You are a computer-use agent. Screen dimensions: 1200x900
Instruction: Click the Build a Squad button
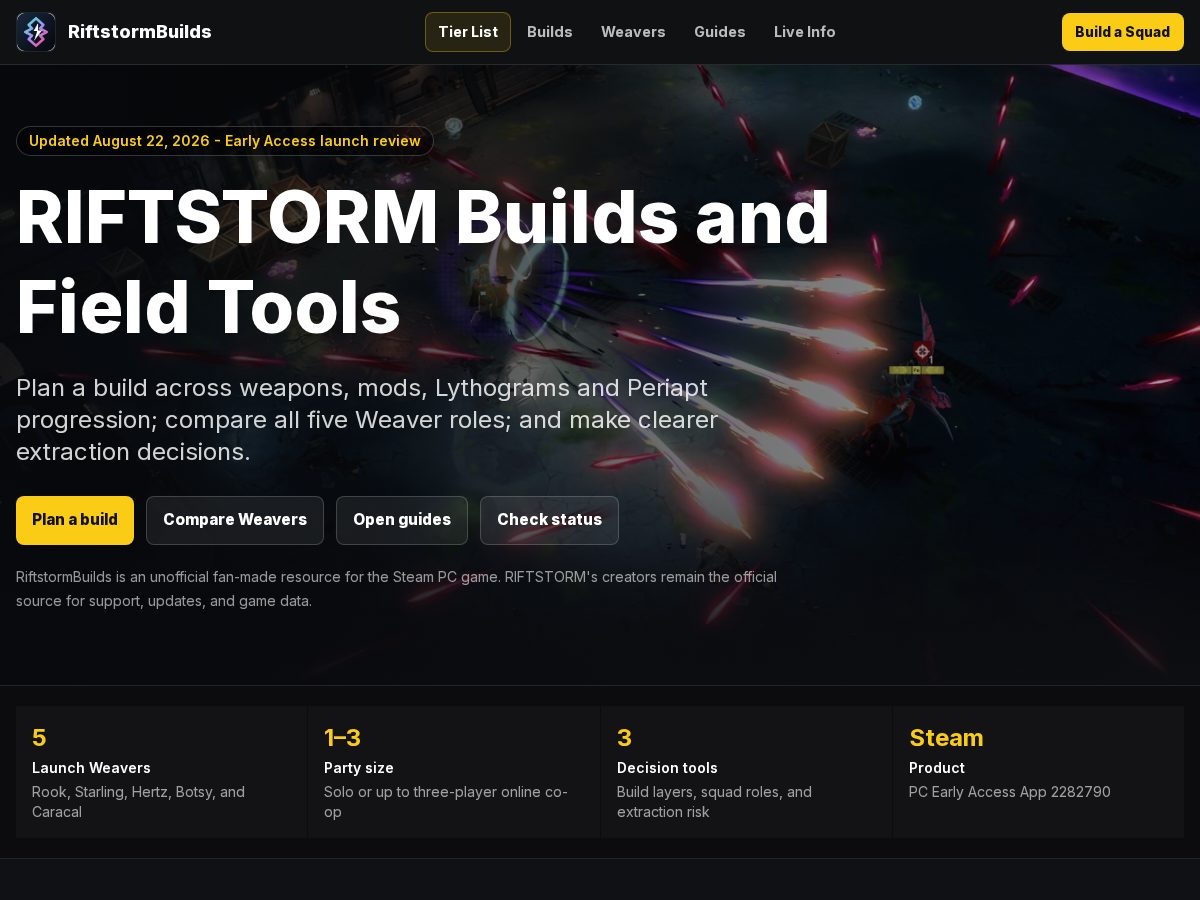click(1123, 32)
